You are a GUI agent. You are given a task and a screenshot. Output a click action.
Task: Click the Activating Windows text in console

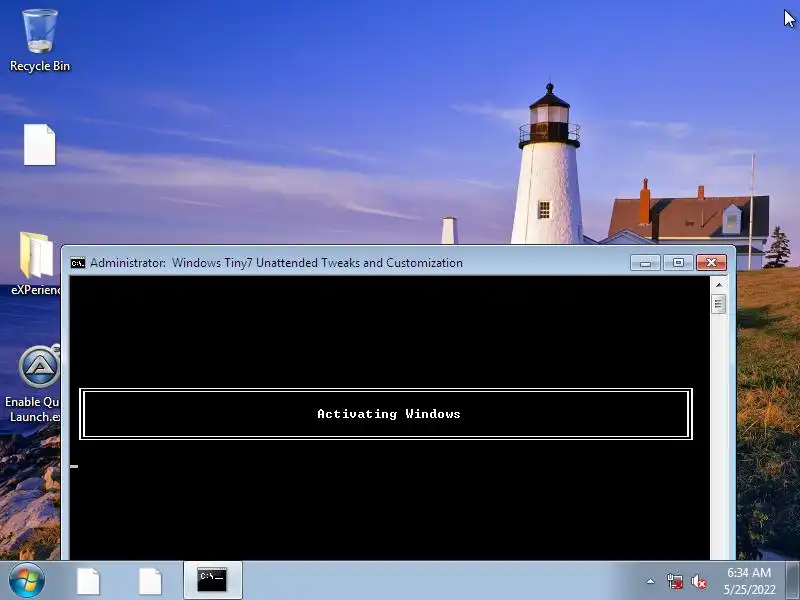coord(389,414)
